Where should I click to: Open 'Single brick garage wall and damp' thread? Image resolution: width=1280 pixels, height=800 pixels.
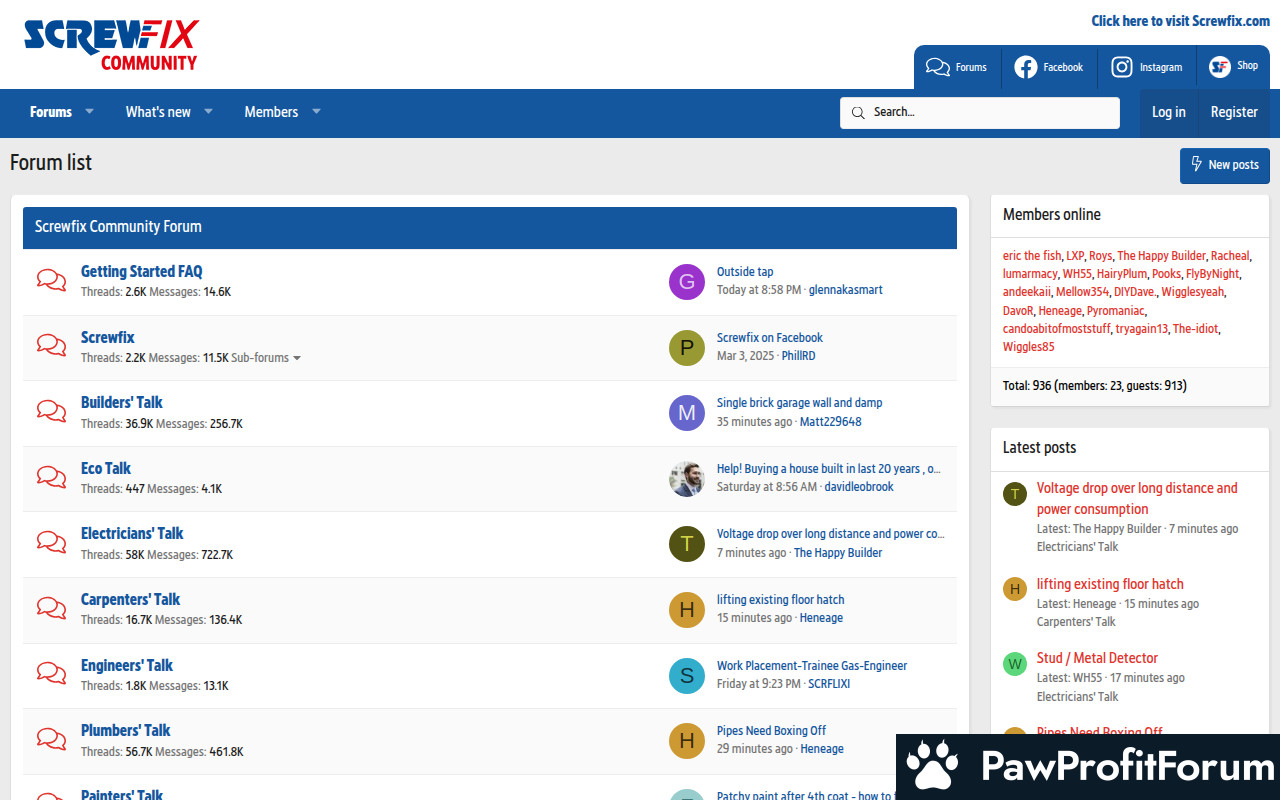800,403
